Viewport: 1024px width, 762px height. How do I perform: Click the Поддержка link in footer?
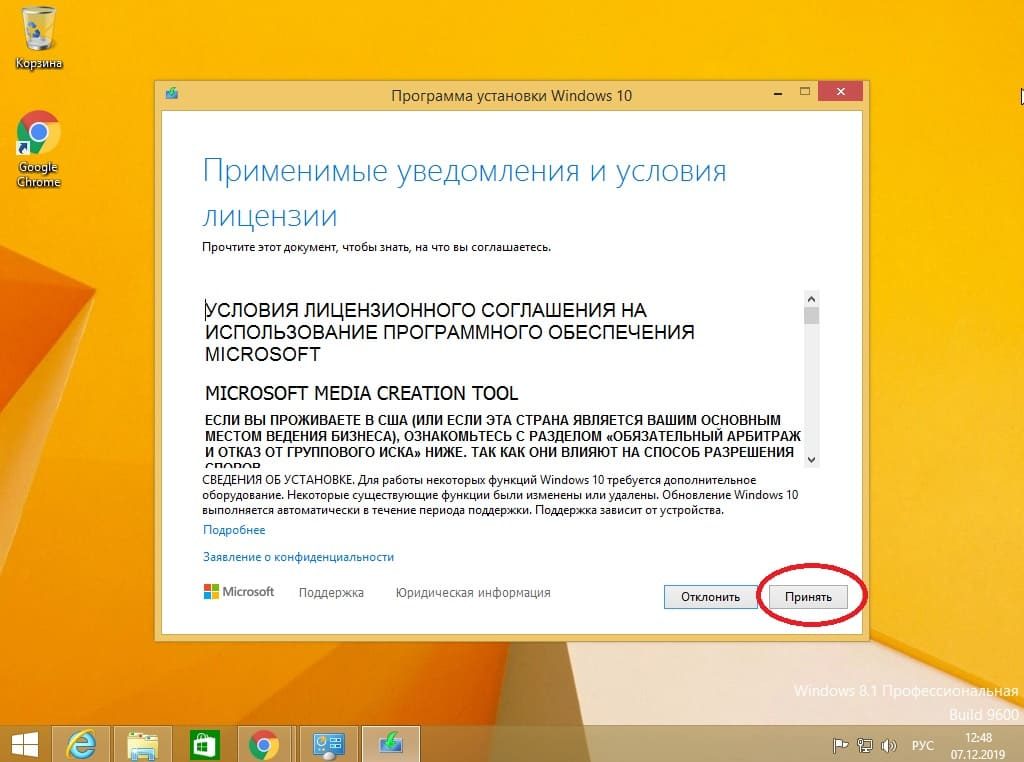point(331,592)
